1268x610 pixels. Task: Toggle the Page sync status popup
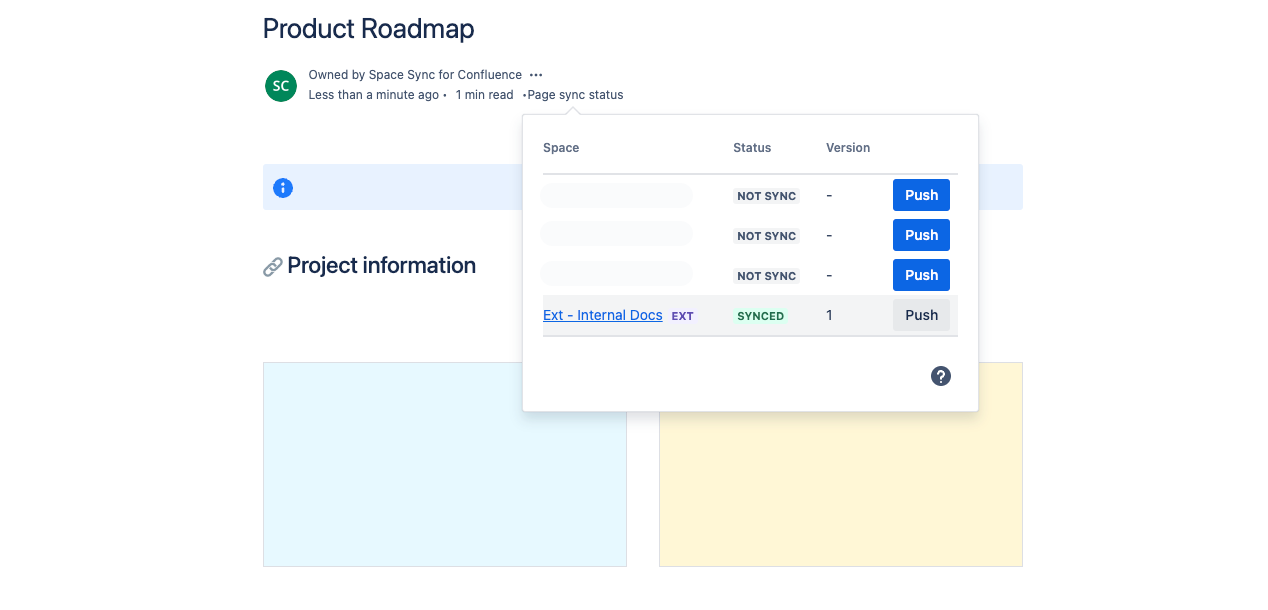point(575,95)
